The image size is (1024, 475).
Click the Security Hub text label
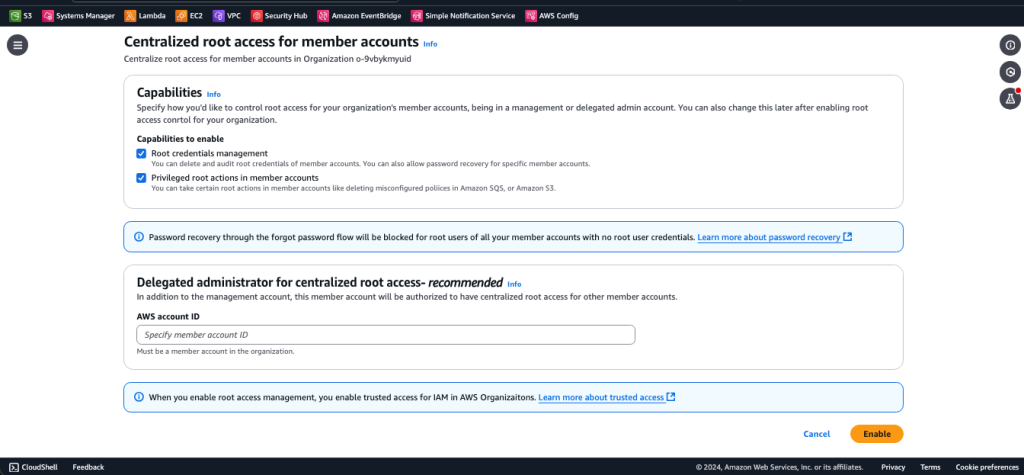click(286, 16)
